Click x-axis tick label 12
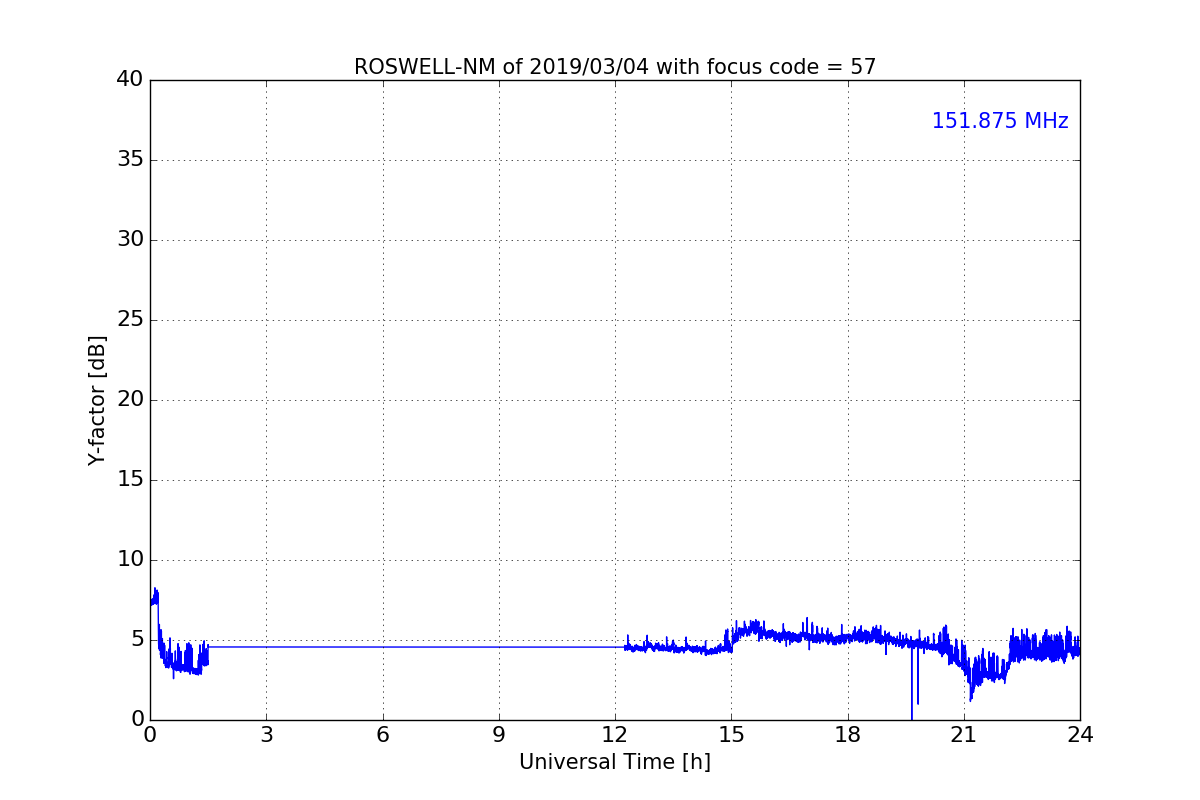 coord(615,735)
